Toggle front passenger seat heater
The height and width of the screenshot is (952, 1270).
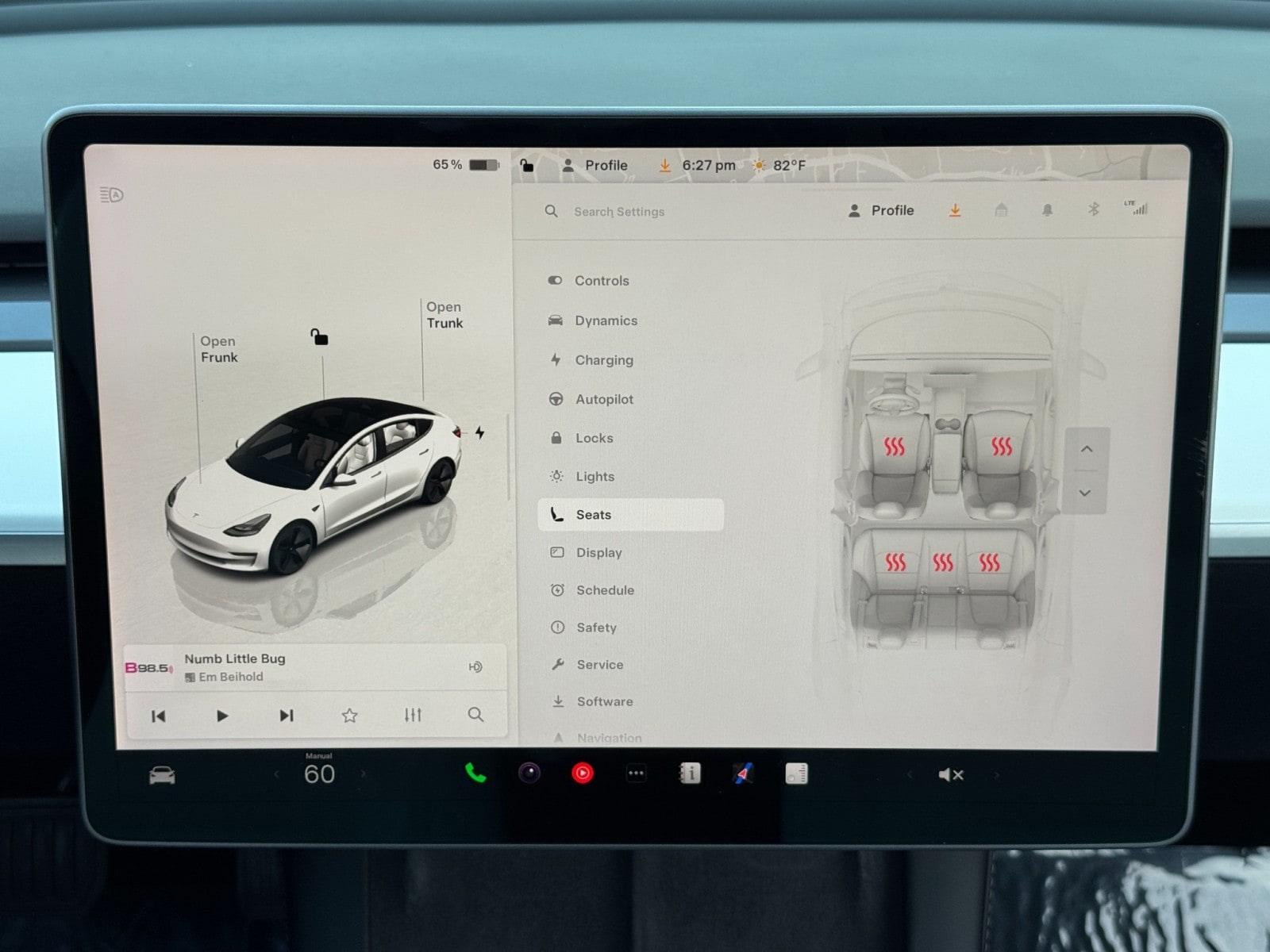pos(1001,447)
